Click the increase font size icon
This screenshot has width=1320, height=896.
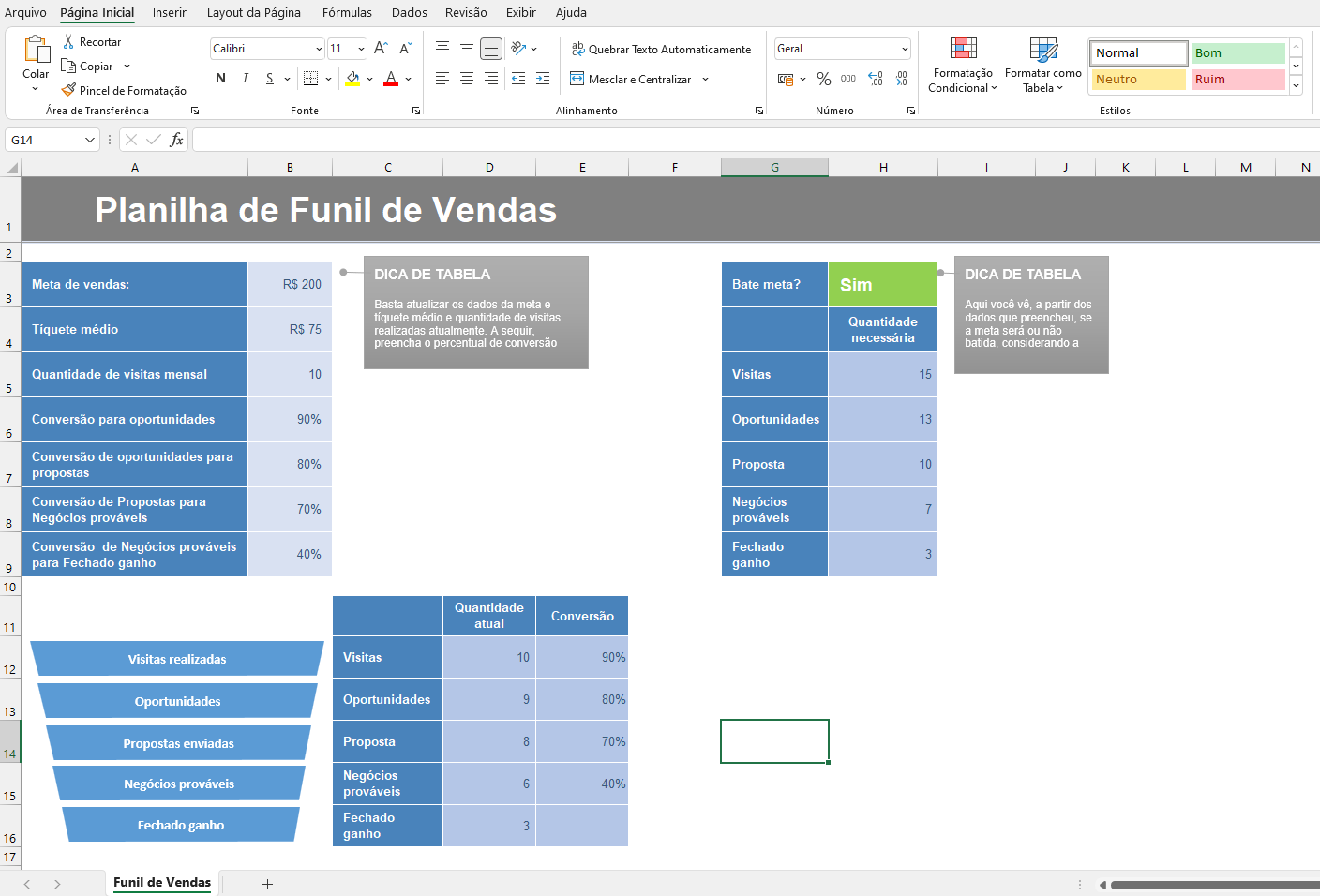click(381, 49)
